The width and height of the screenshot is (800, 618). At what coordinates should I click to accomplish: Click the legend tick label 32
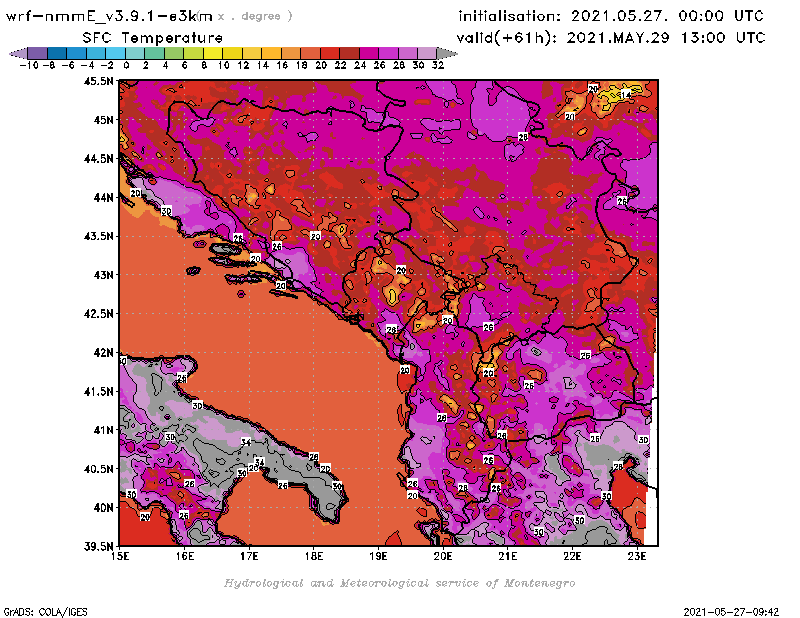(x=438, y=65)
